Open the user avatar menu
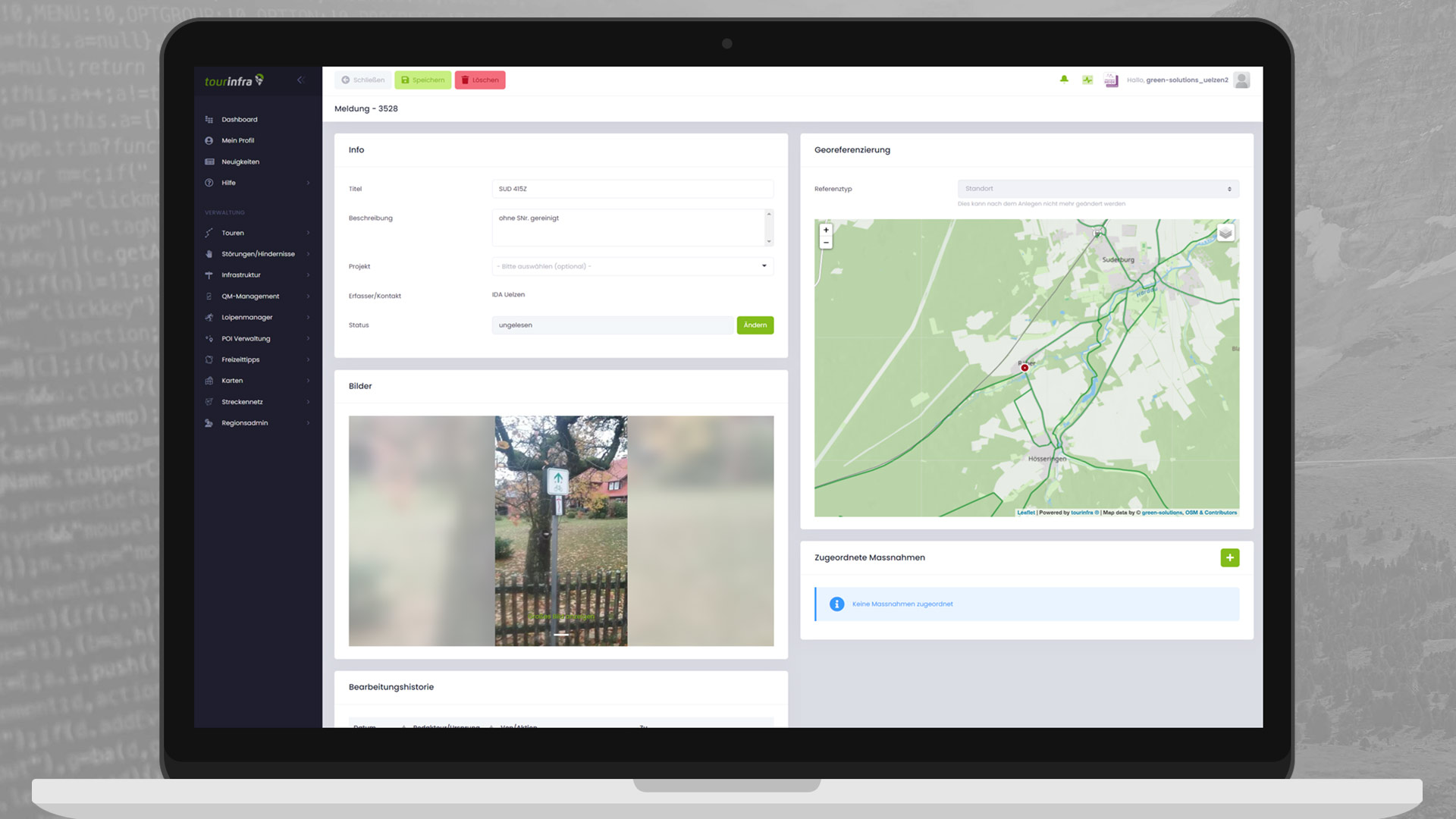Viewport: 1456px width, 819px height. point(1241,80)
